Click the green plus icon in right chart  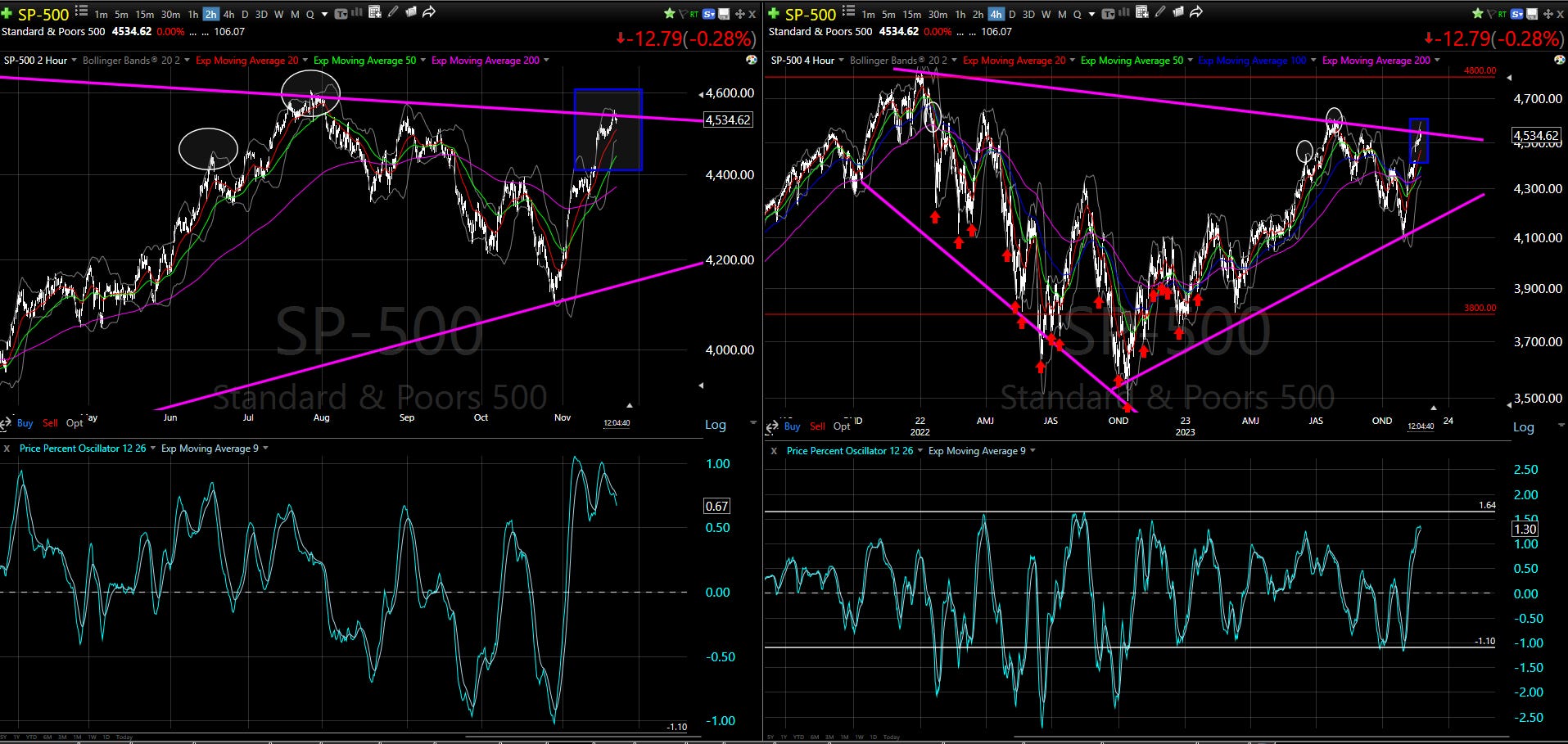pos(774,14)
